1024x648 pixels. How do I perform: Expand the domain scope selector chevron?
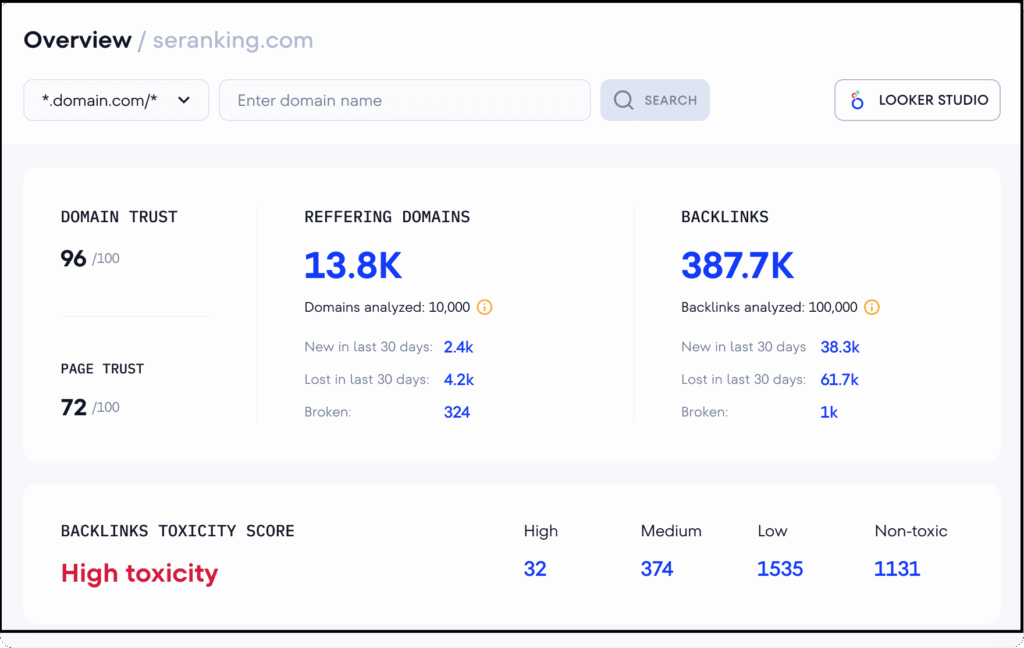(x=183, y=100)
